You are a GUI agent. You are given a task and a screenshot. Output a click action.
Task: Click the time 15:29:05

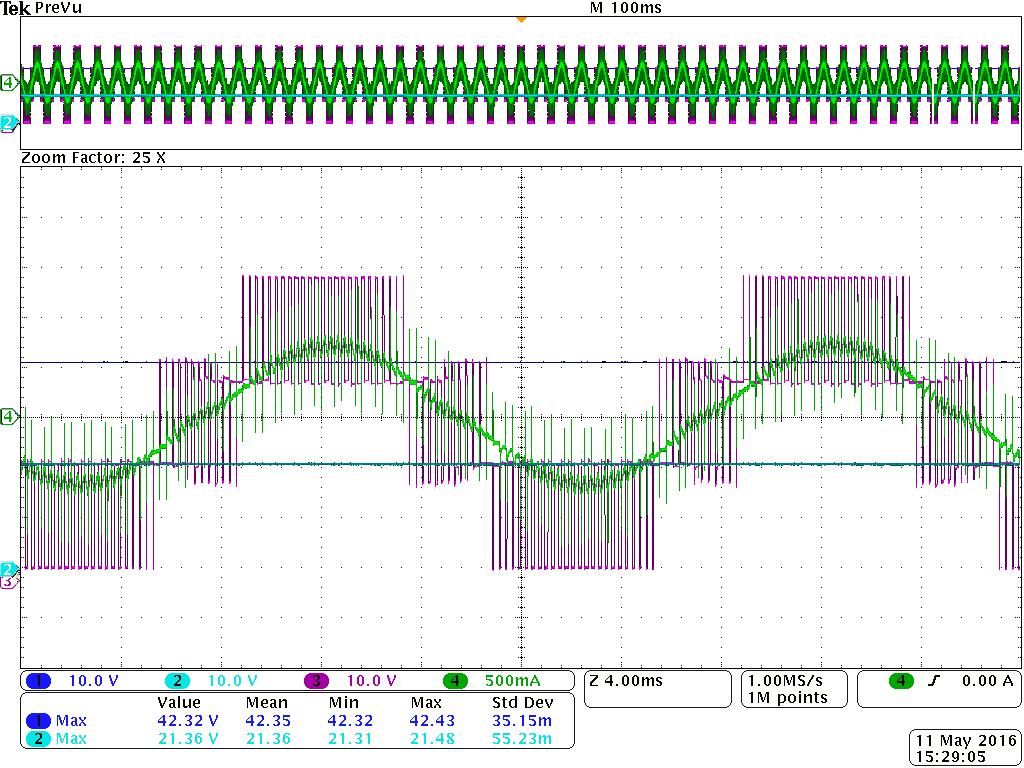[950, 755]
